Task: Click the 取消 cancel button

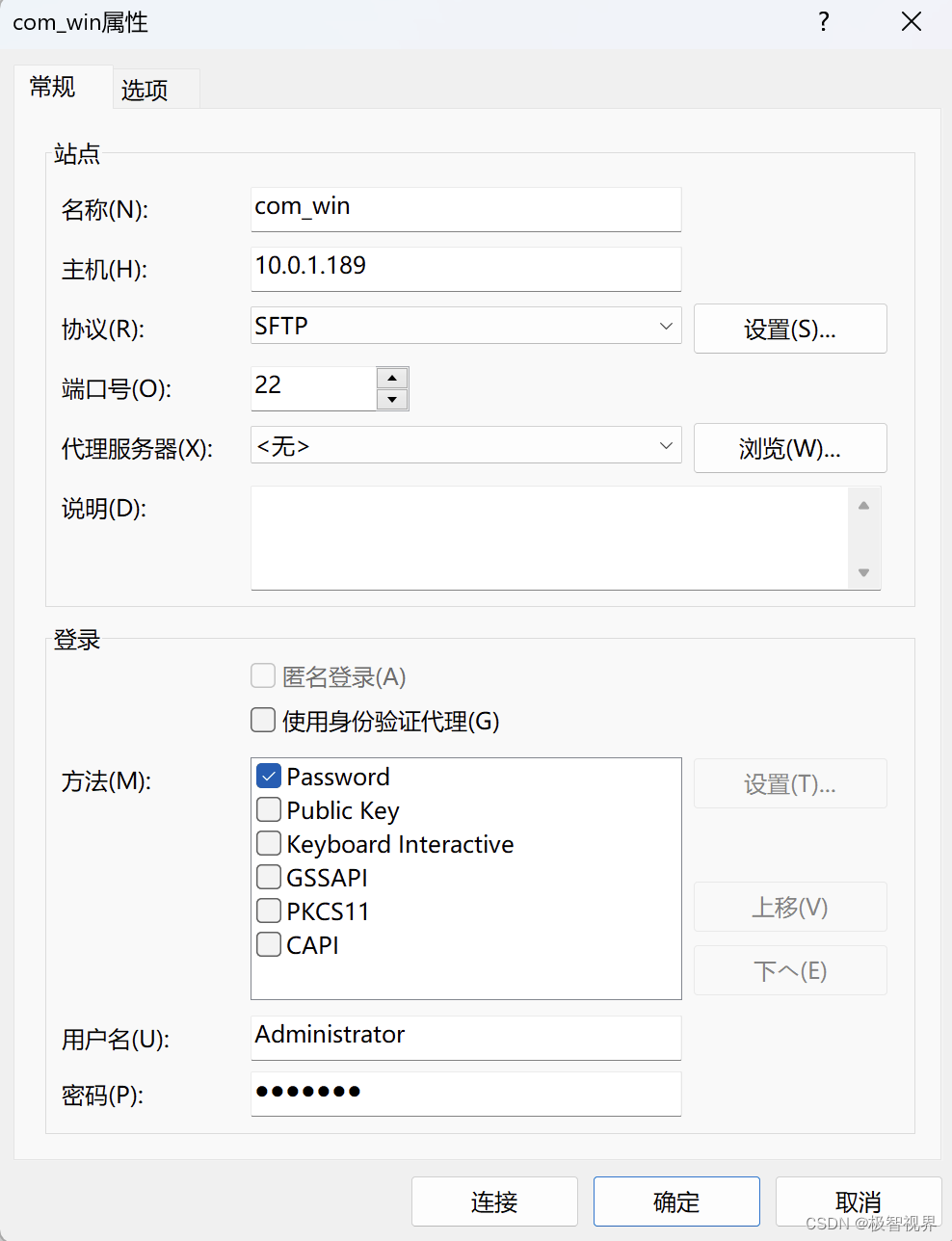Action: click(859, 1201)
